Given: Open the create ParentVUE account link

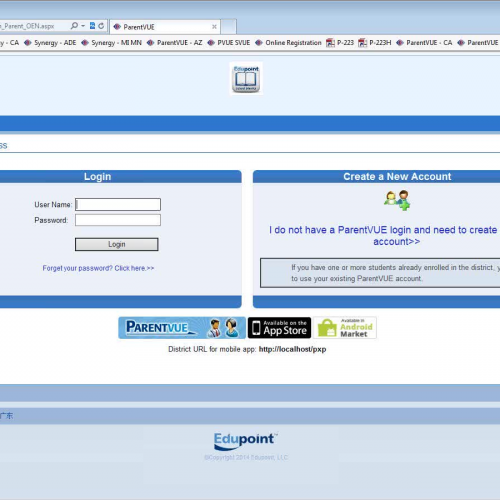Looking at the screenshot, I should [383, 236].
